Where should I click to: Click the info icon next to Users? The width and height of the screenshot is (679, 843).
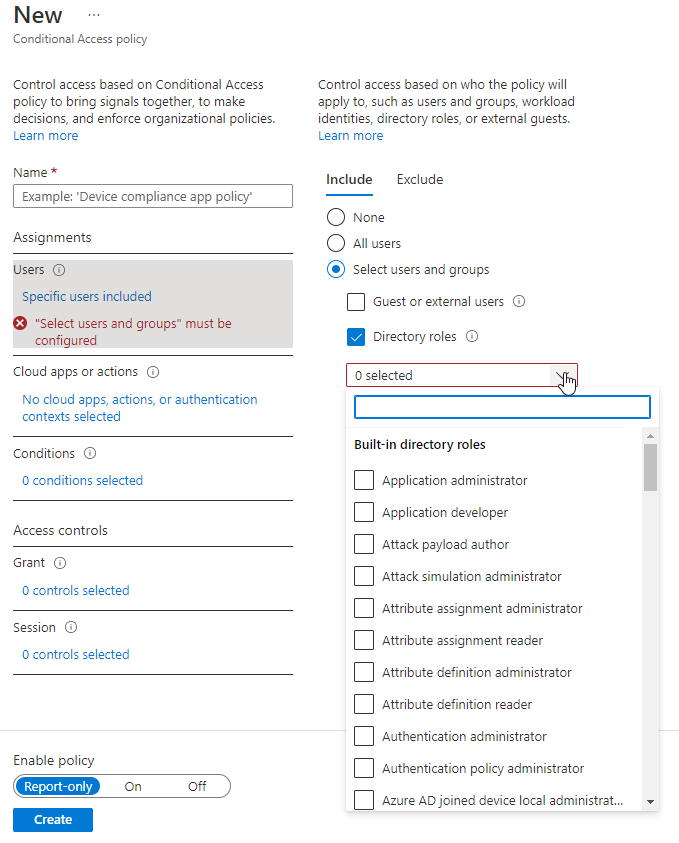coord(59,270)
